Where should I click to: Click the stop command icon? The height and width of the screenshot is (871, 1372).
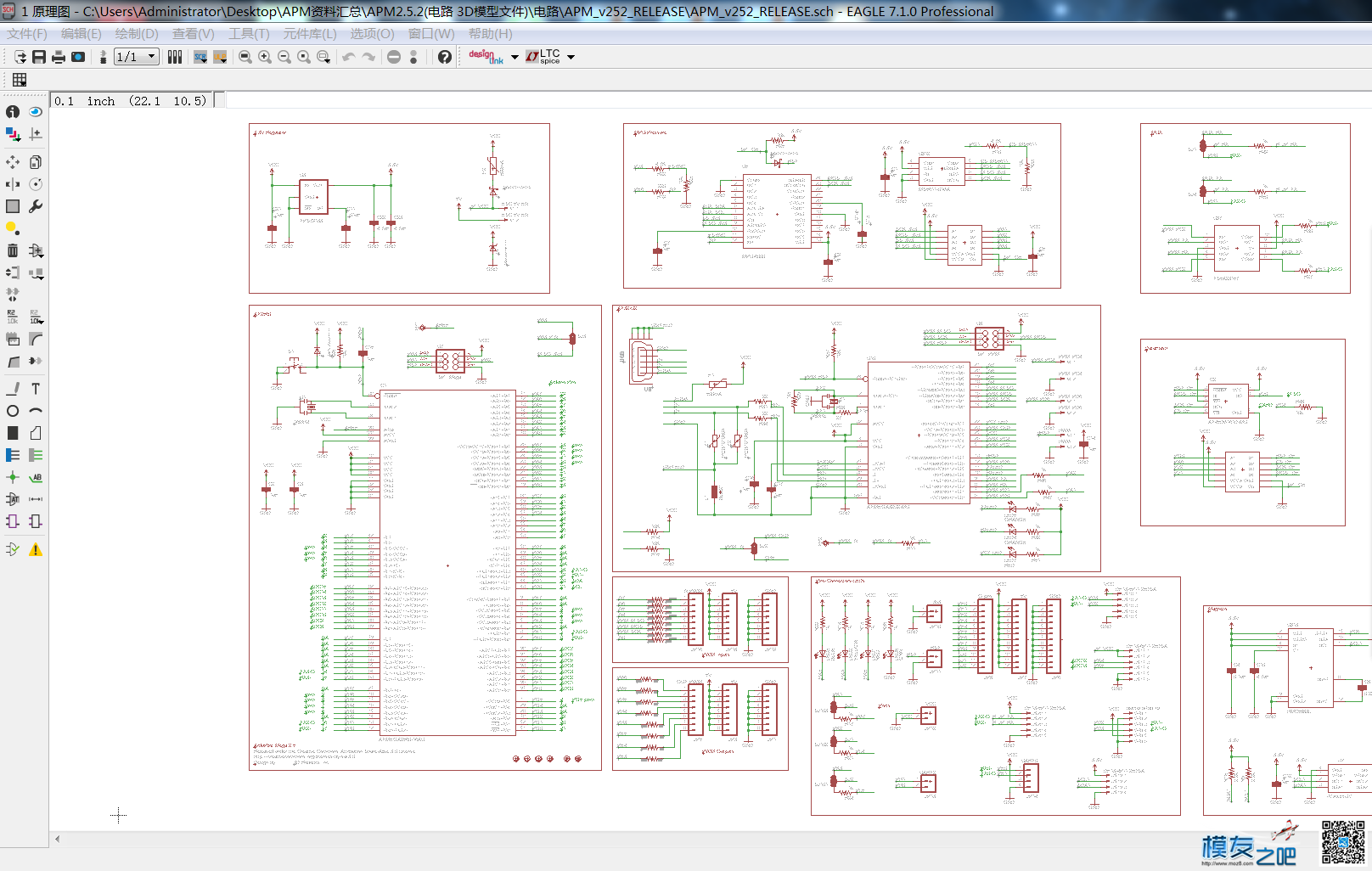click(x=394, y=57)
